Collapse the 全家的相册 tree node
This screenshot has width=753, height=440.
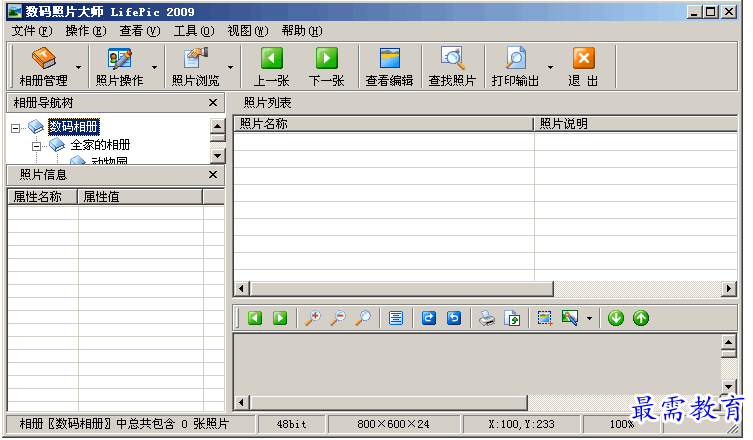[36, 146]
